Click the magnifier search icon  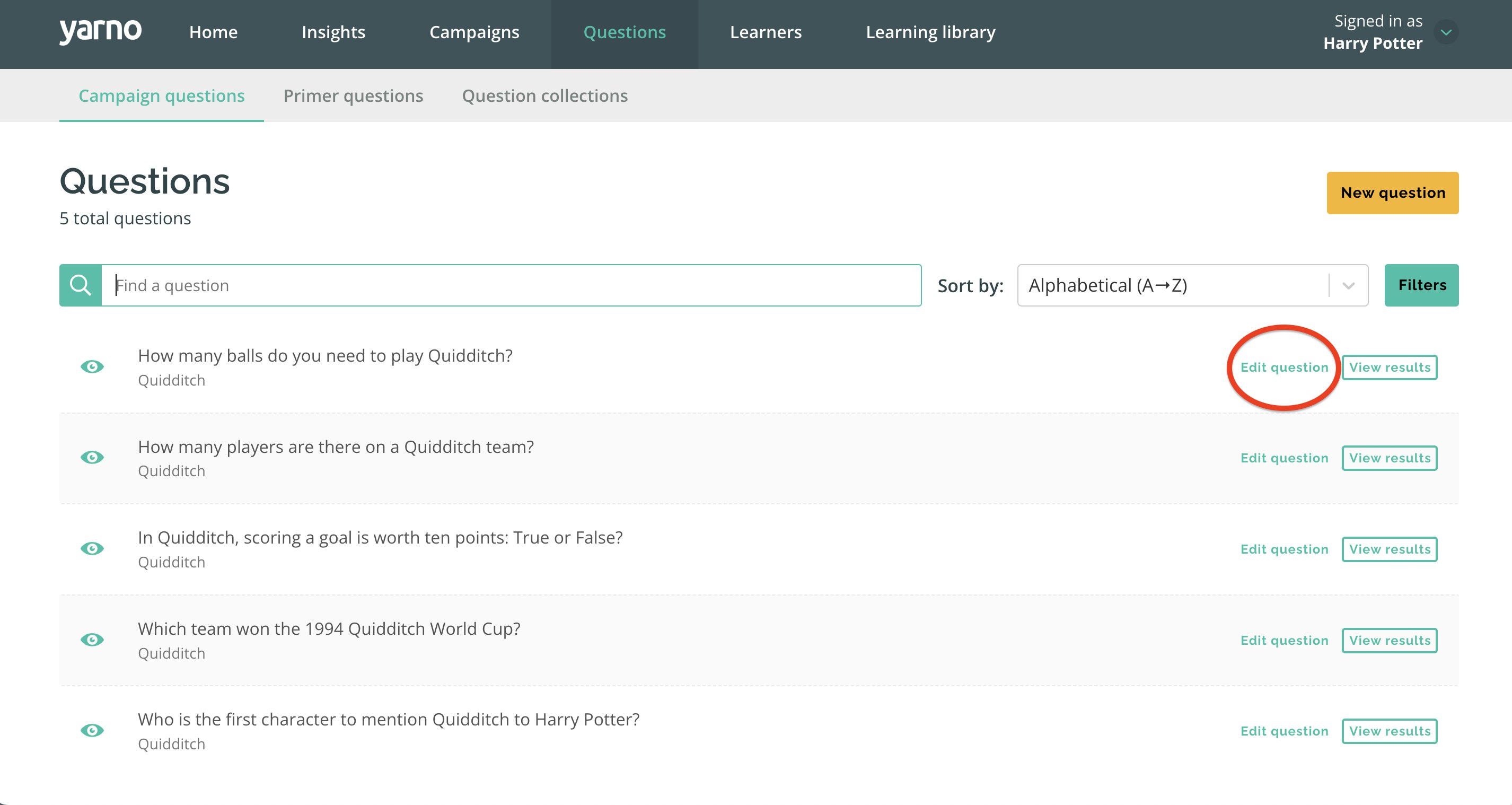click(x=81, y=285)
